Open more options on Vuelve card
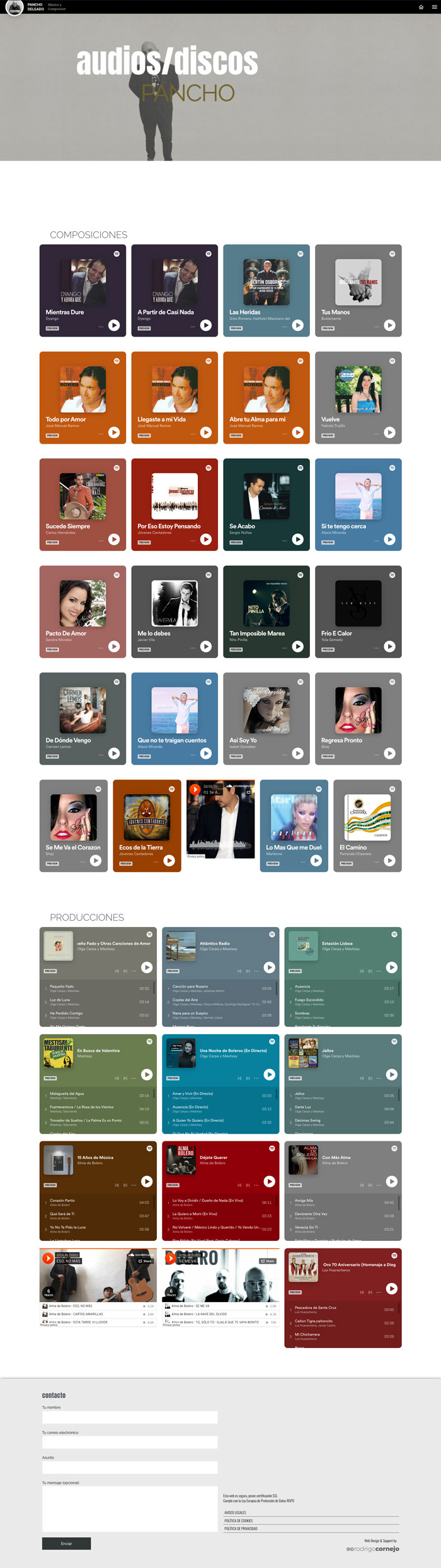441x1568 pixels. click(377, 433)
